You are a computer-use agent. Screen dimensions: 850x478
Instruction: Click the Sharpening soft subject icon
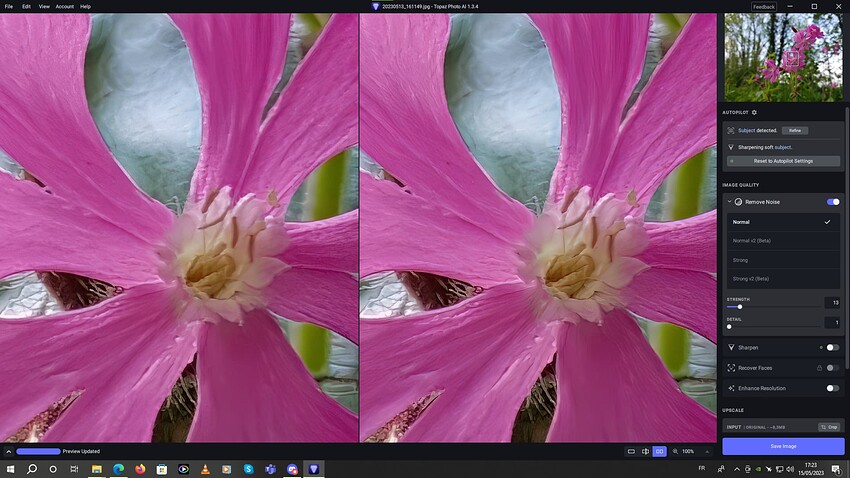point(731,147)
